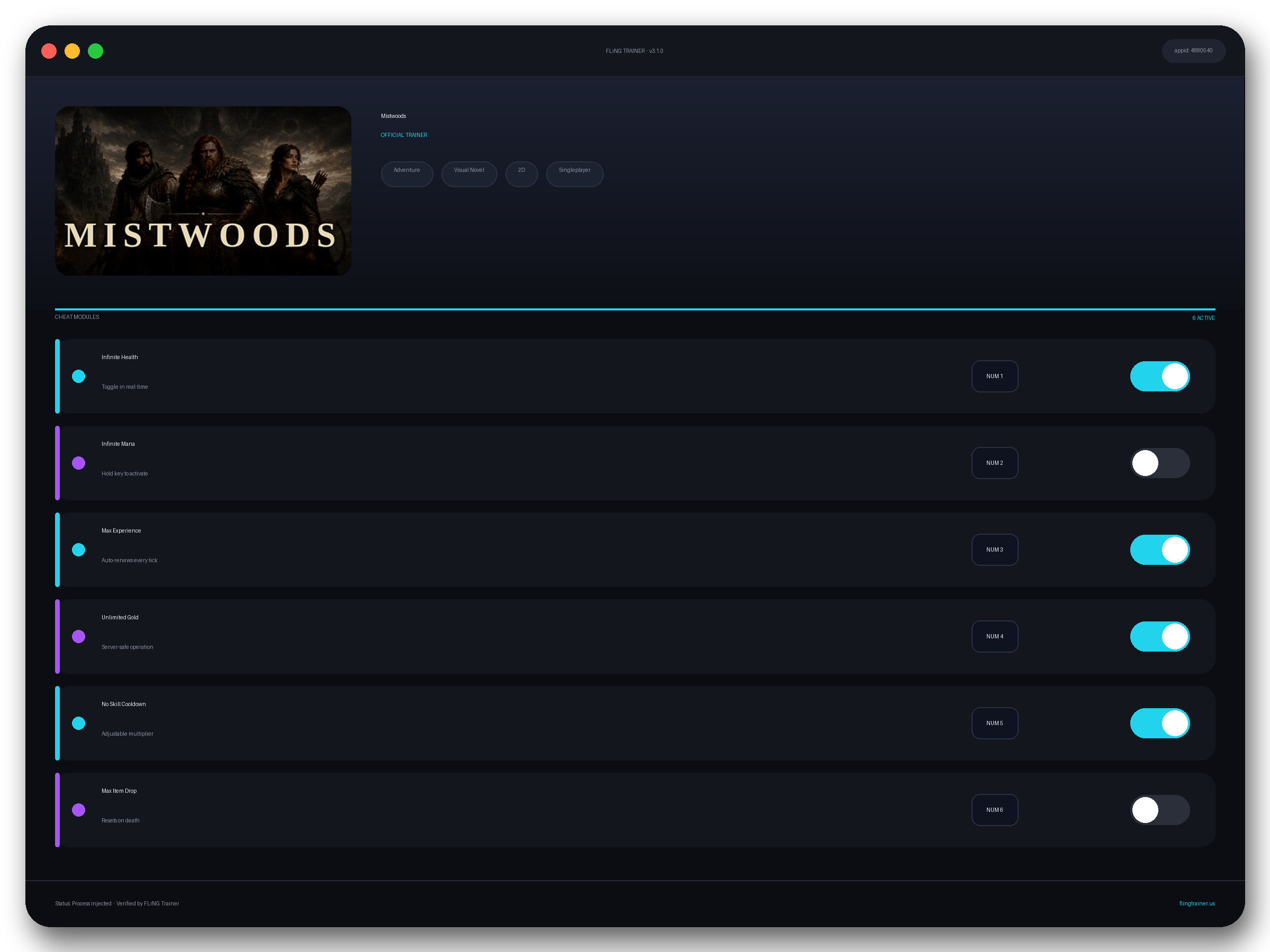Click the appid 4880540 badge
The image size is (1270, 952).
pyautogui.click(x=1193, y=50)
